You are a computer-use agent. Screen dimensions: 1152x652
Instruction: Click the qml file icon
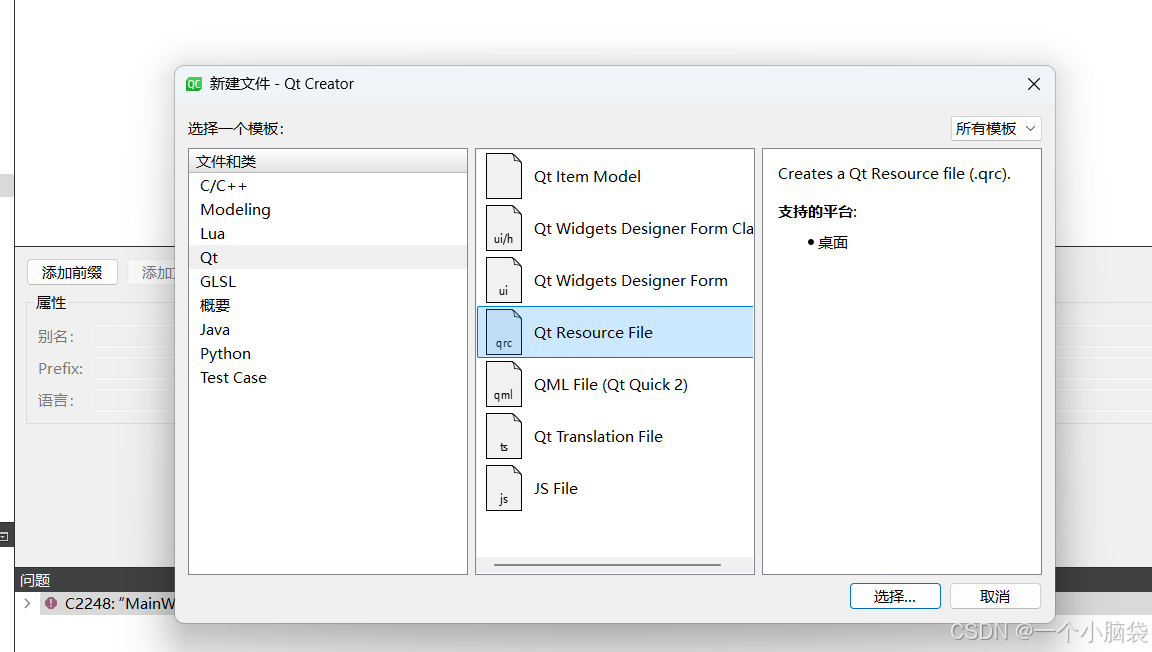503,384
